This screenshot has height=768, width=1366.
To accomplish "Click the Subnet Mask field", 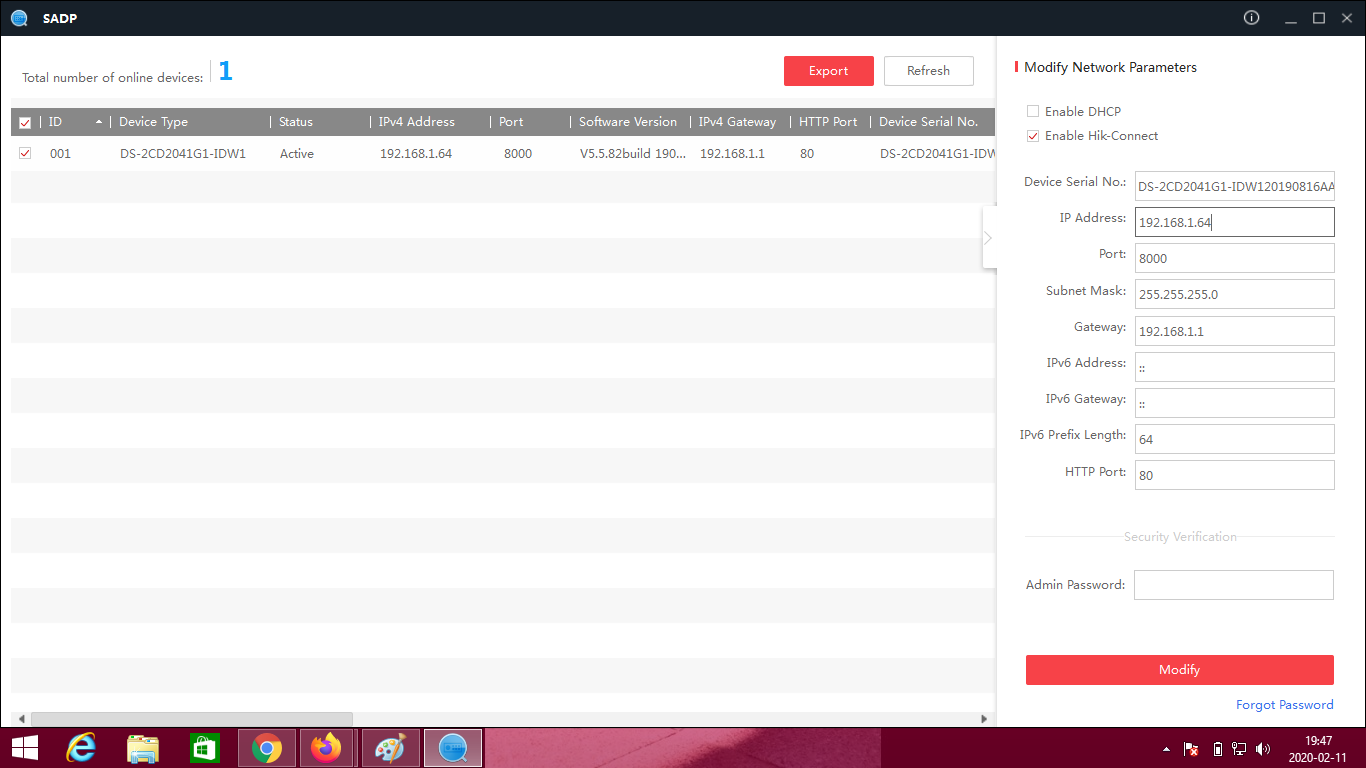I will tap(1235, 294).
